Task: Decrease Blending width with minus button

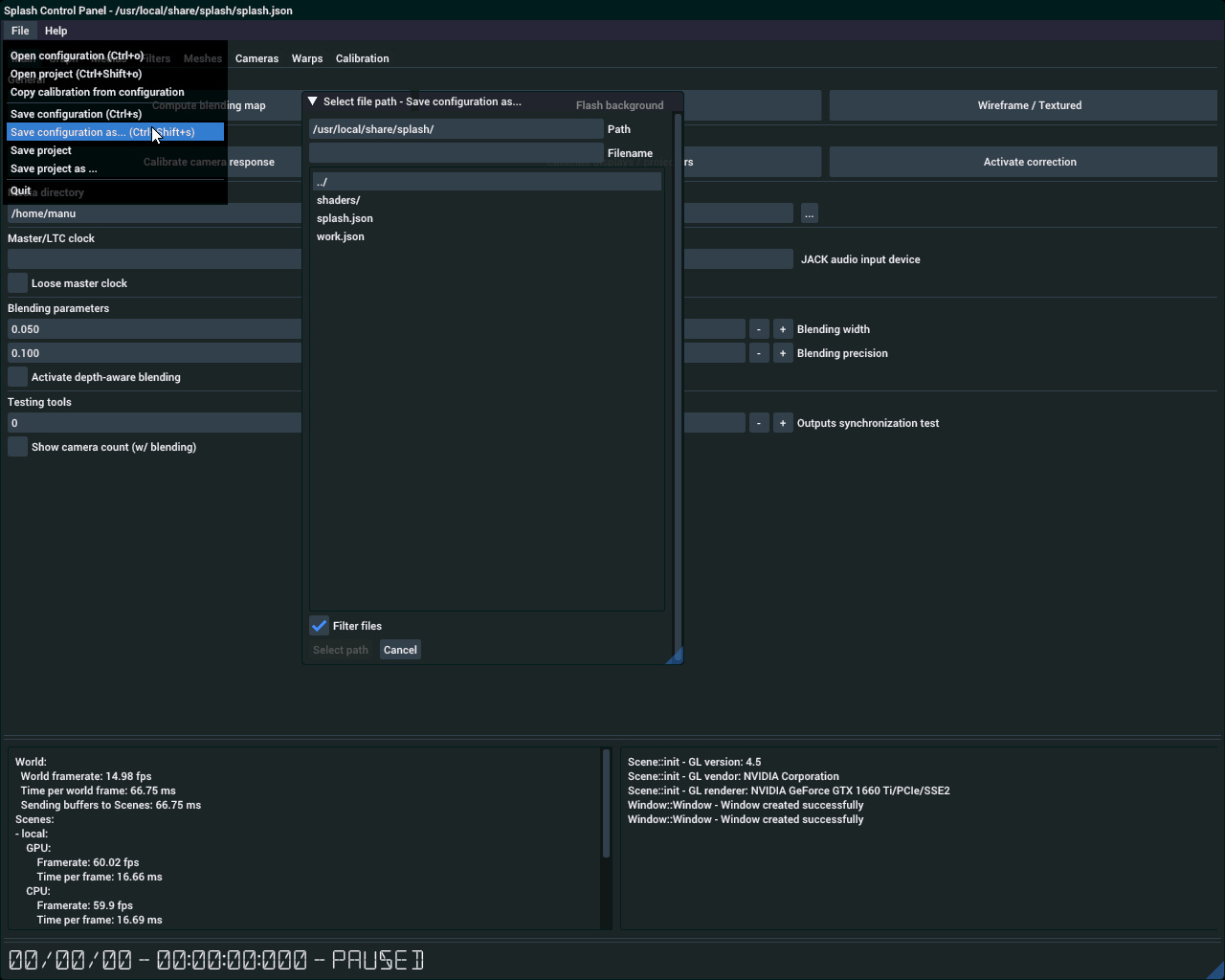Action: (x=759, y=329)
